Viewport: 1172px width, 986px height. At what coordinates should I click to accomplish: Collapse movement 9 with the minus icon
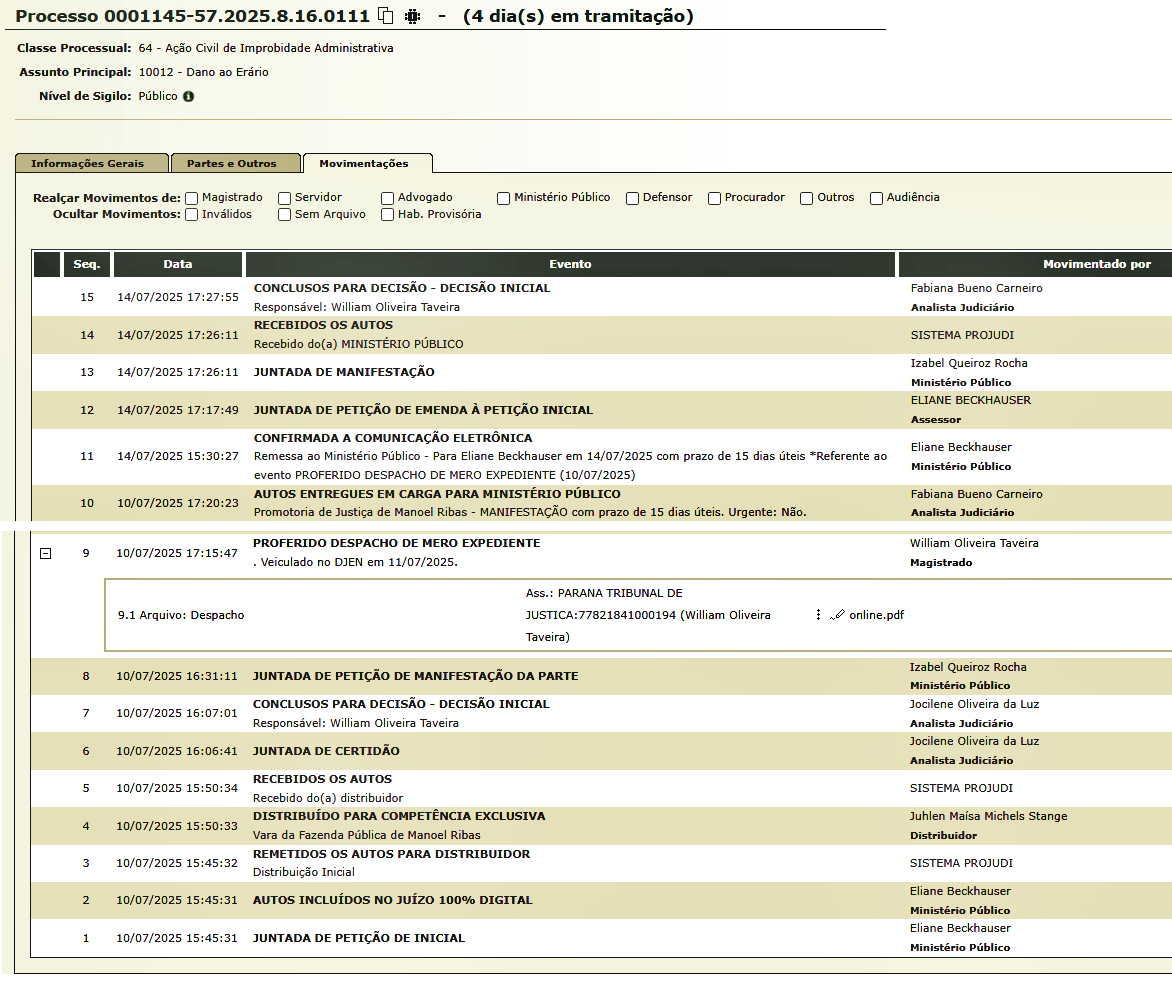click(46, 553)
